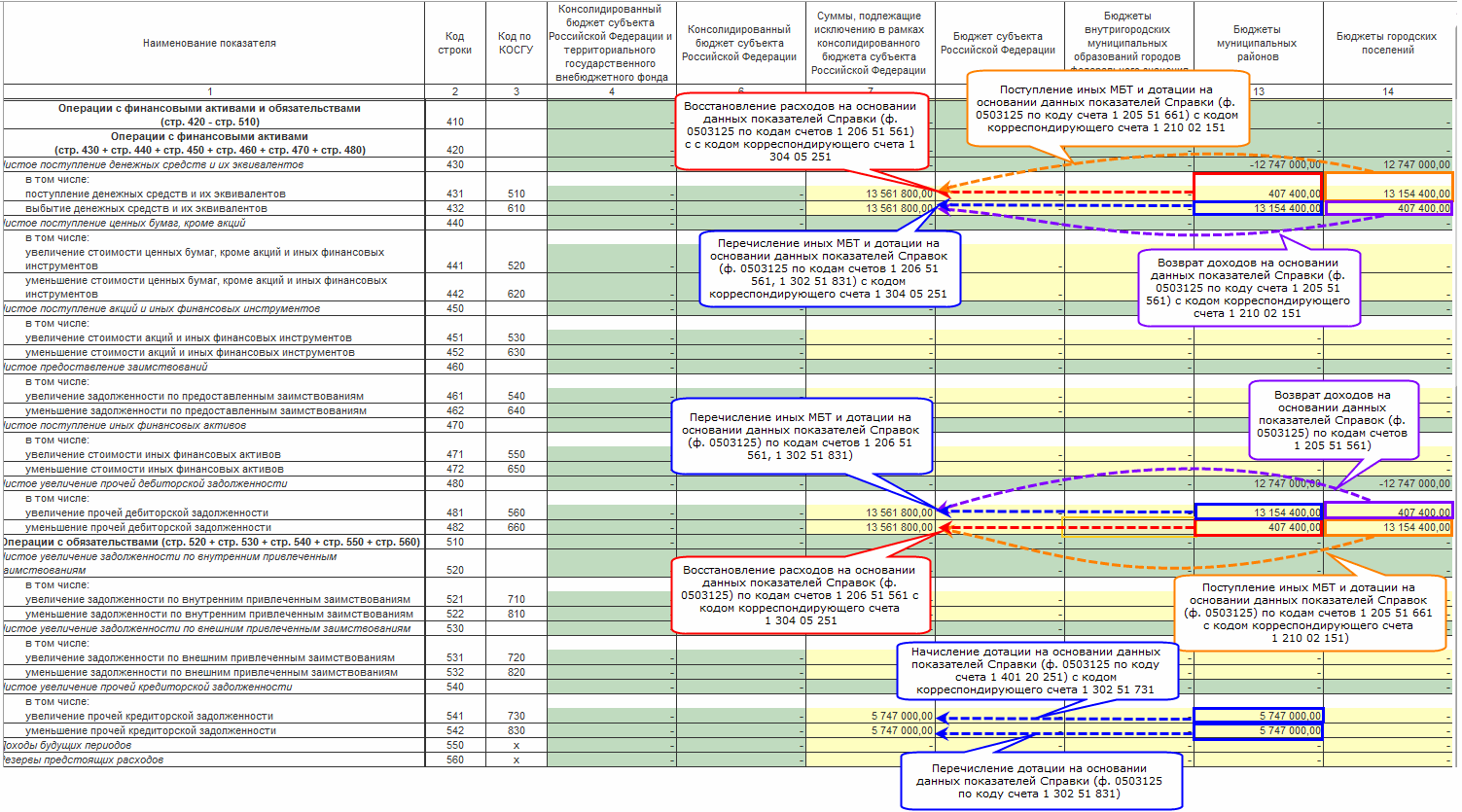
Task: Select 'Чистое поступление денежных средств и их эквивалентов'
Action: coord(152,164)
